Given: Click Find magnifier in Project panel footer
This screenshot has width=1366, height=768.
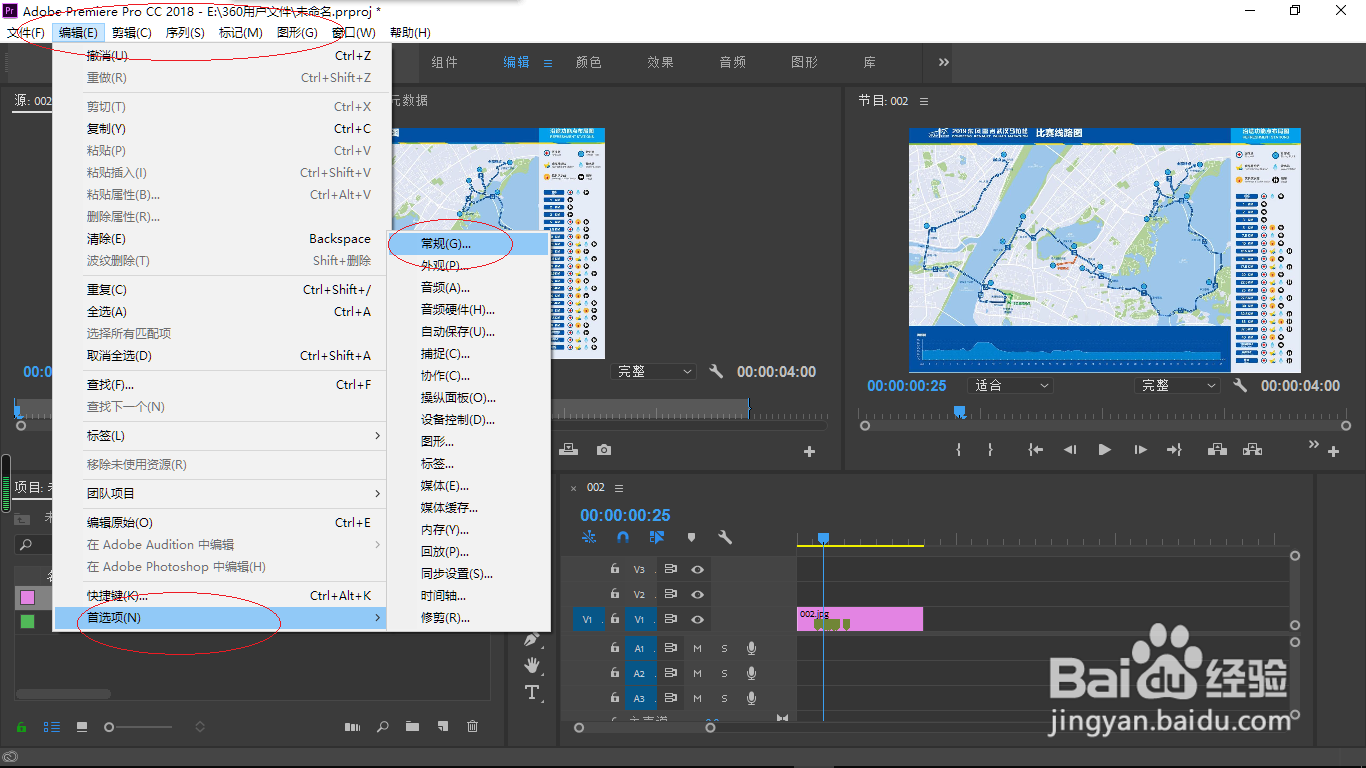Looking at the screenshot, I should click(x=383, y=727).
